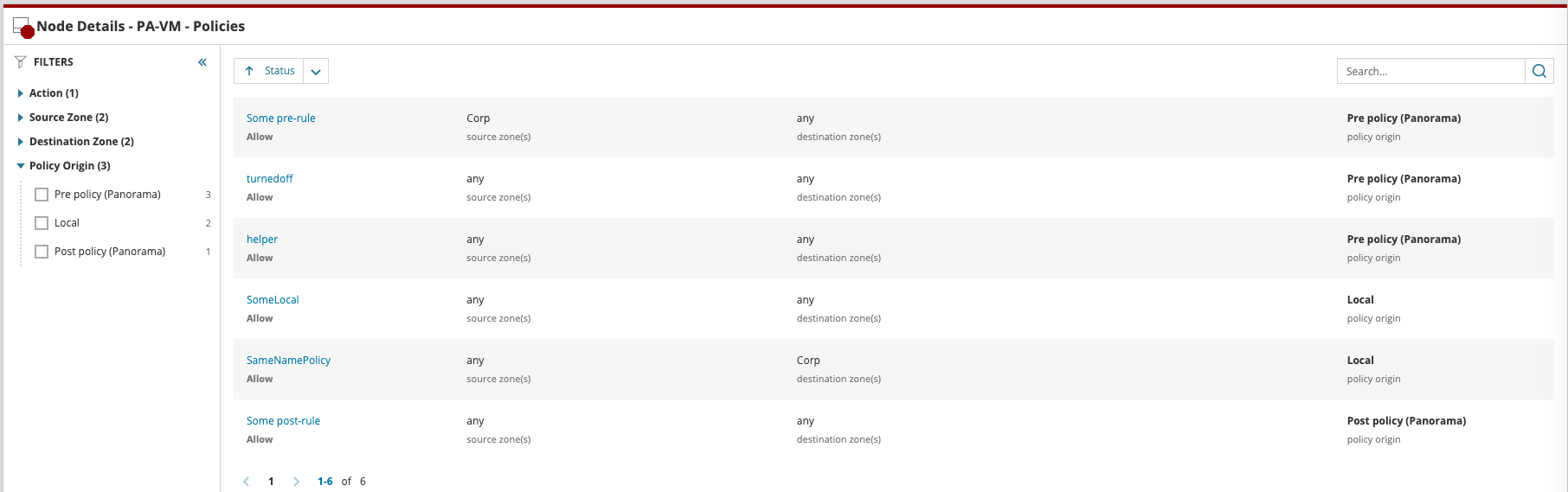Click the funnel filter icon
1568x492 pixels.
[x=21, y=62]
